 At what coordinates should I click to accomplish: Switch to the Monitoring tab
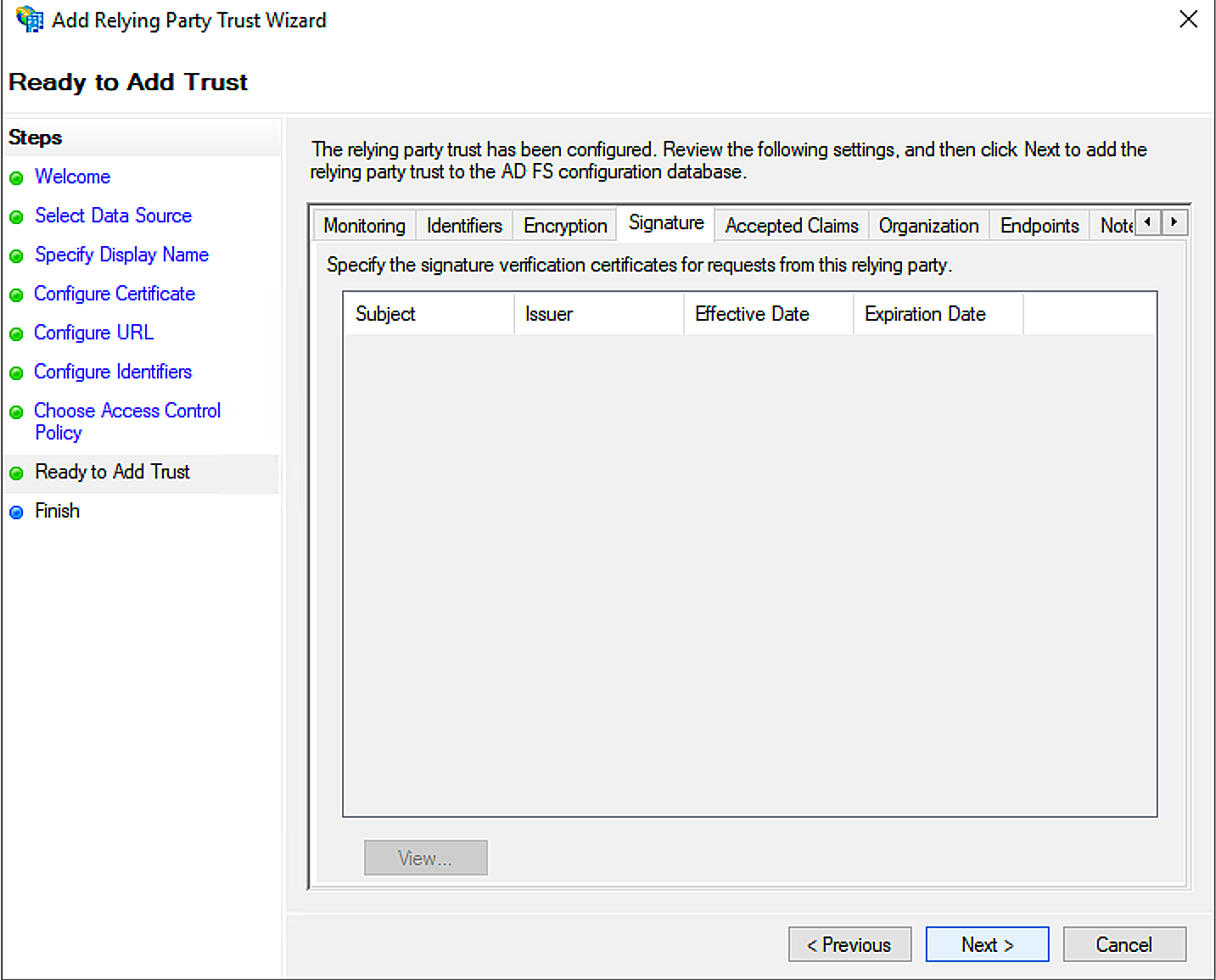364,226
